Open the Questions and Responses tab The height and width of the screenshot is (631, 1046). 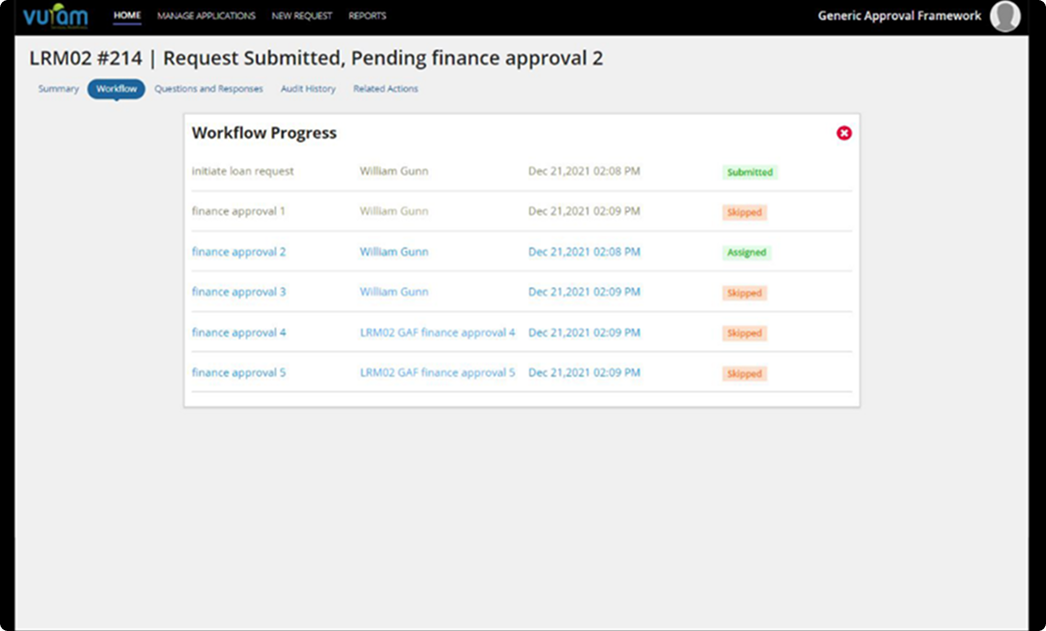tap(208, 89)
